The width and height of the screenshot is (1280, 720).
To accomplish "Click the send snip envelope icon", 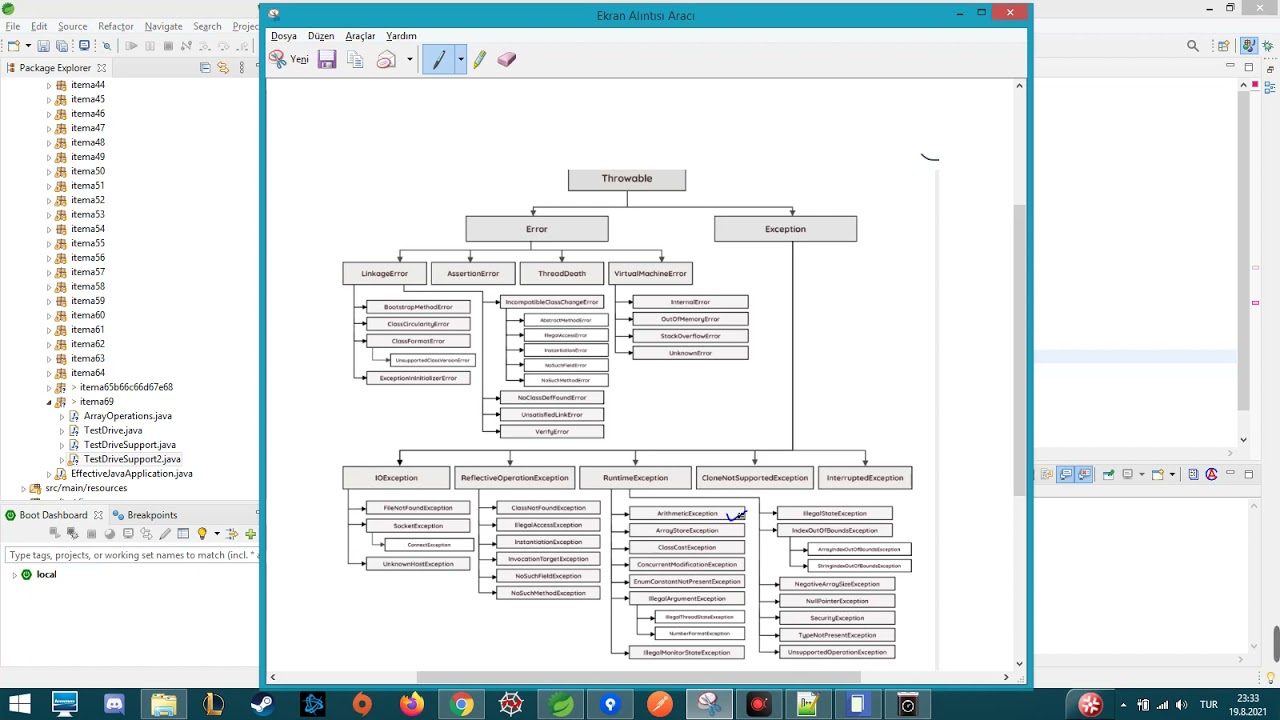I will [386, 60].
